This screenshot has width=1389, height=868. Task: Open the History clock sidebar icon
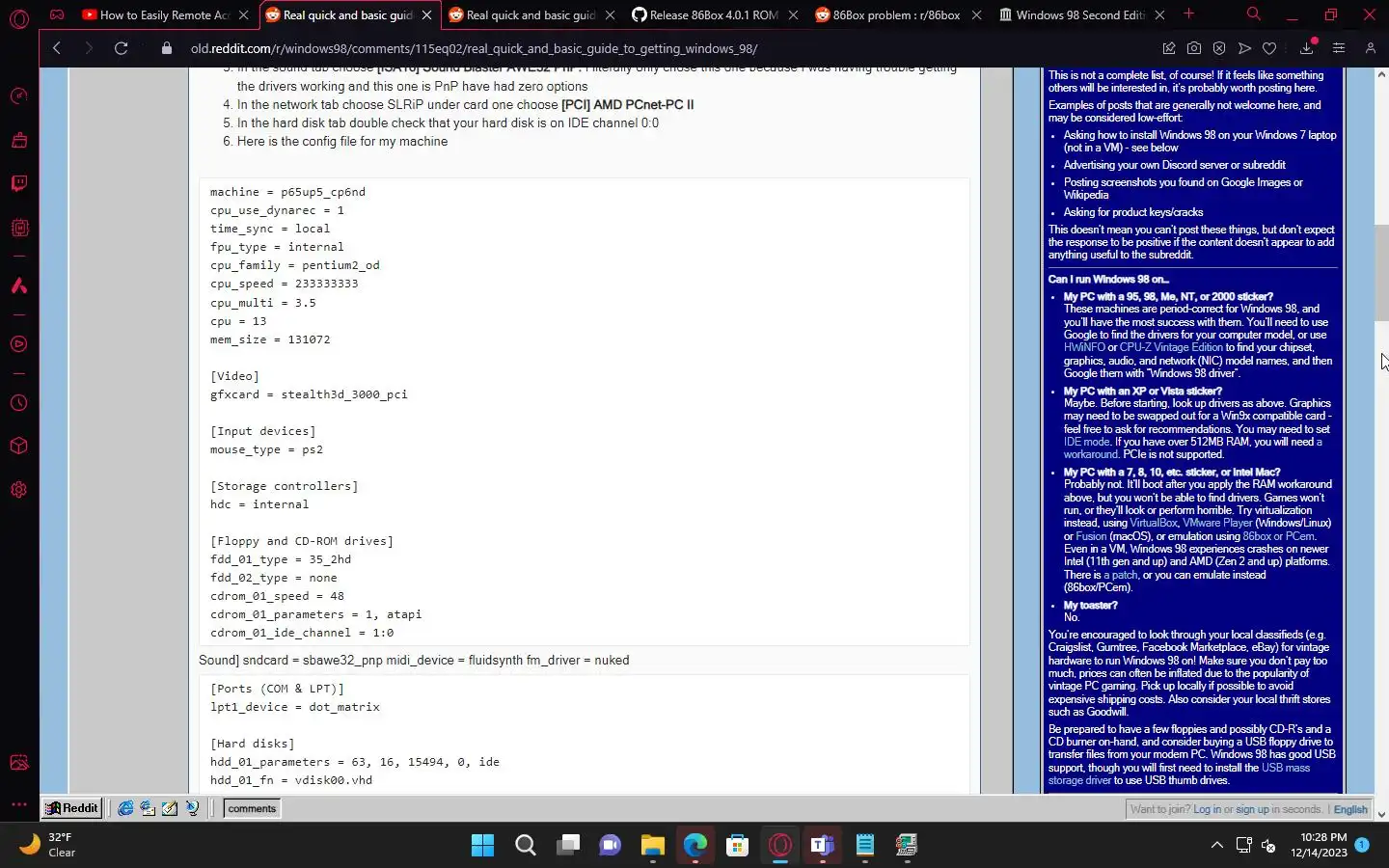19,403
